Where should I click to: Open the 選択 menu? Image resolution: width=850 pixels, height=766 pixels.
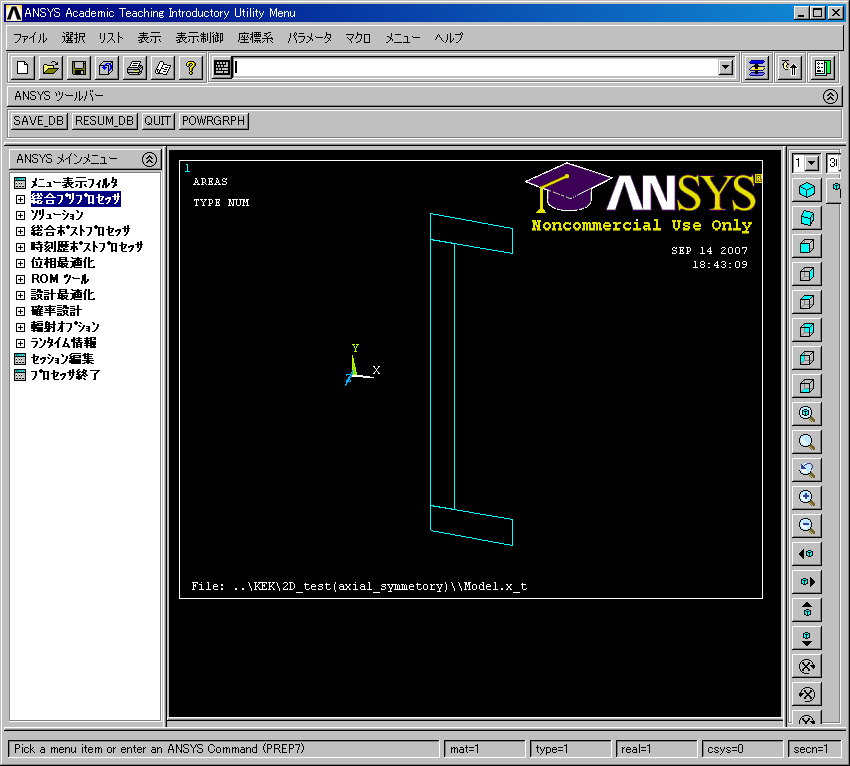(73, 38)
